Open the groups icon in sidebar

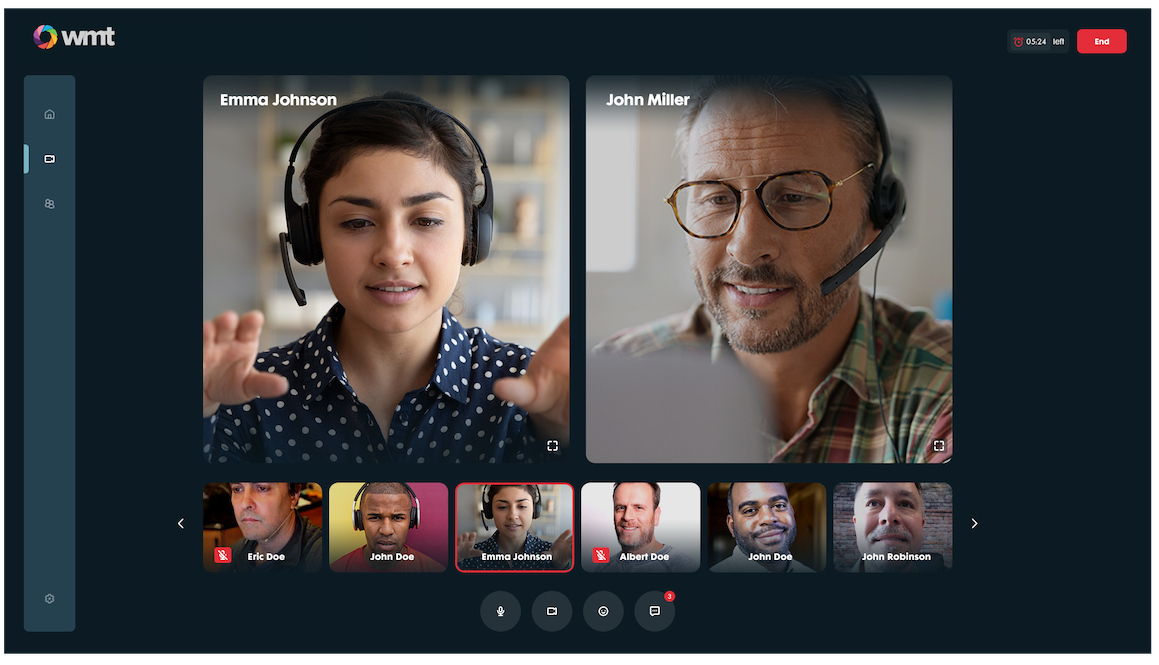(50, 204)
